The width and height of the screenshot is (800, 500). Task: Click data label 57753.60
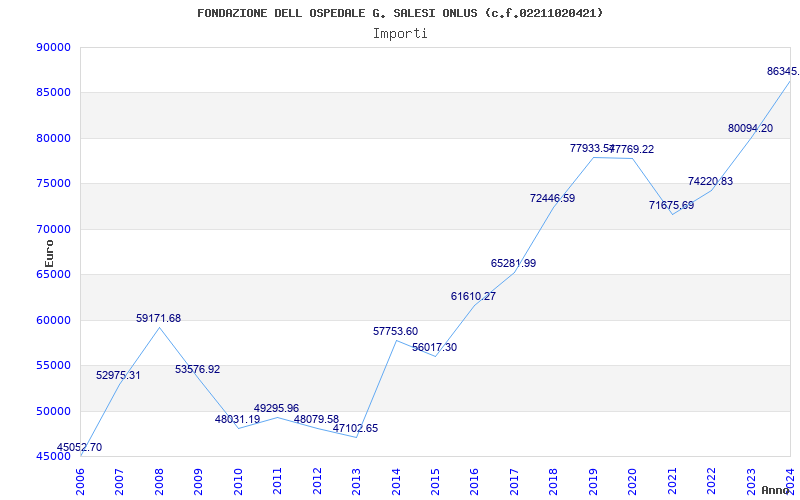click(395, 332)
